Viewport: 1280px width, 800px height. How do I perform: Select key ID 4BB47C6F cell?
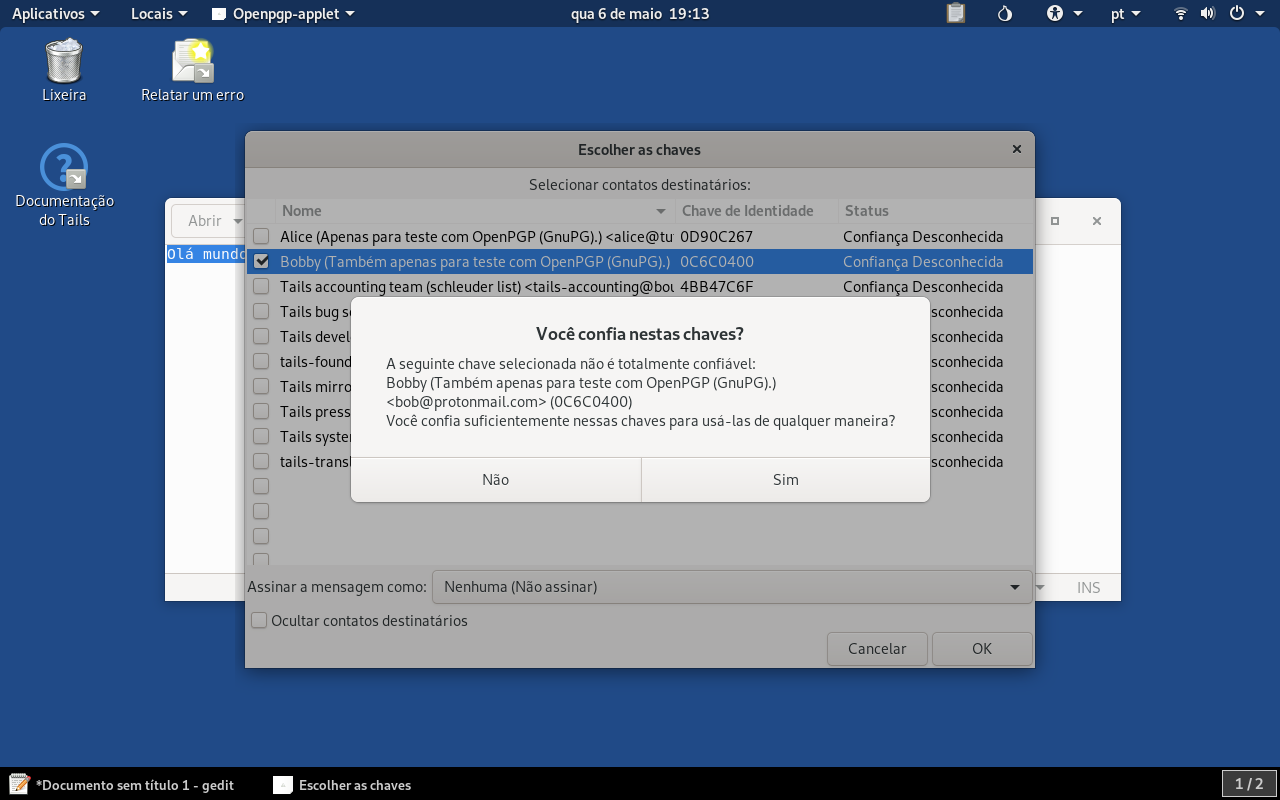716,287
